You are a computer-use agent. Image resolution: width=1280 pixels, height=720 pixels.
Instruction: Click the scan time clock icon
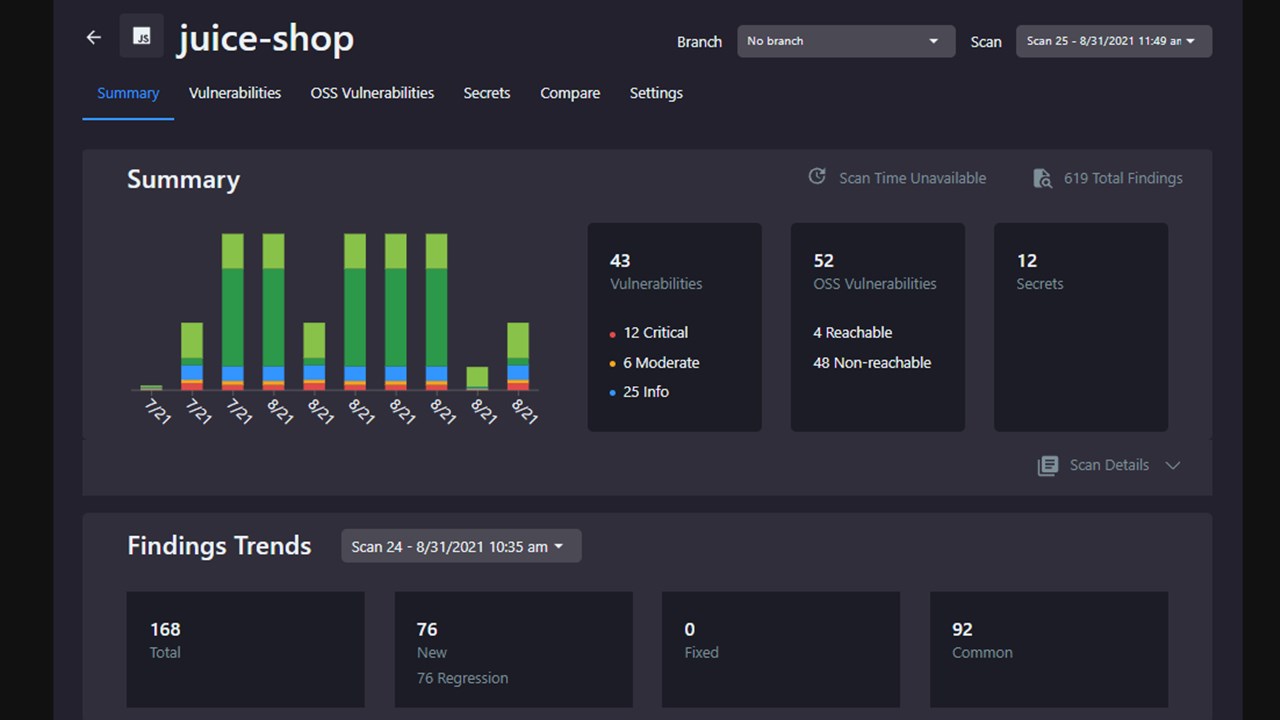click(x=817, y=176)
